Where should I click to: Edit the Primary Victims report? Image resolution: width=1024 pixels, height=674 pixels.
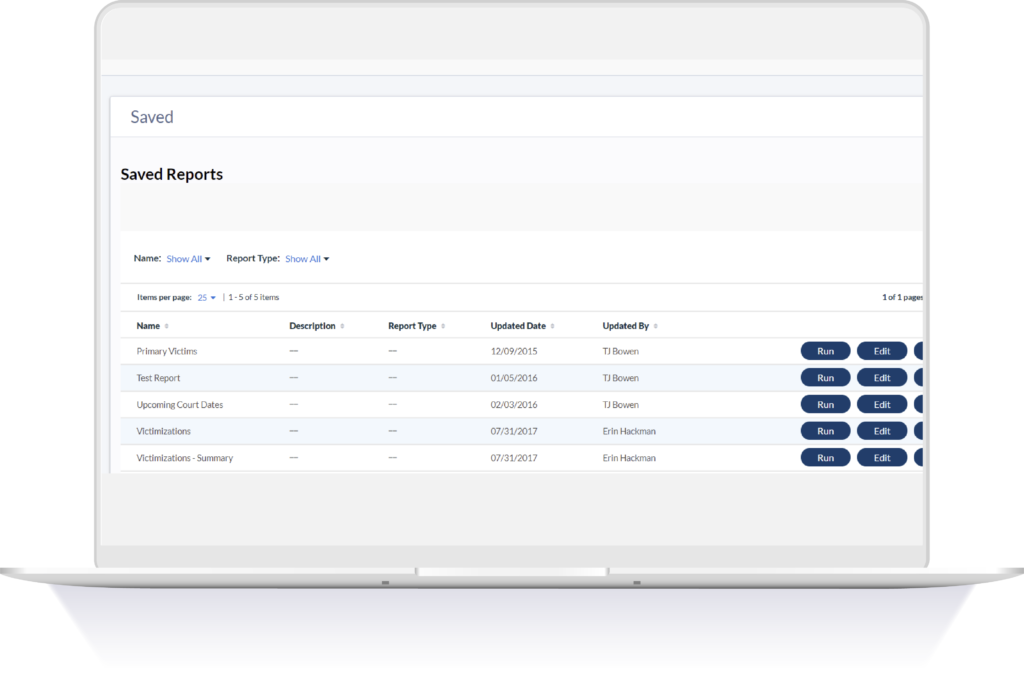click(882, 351)
